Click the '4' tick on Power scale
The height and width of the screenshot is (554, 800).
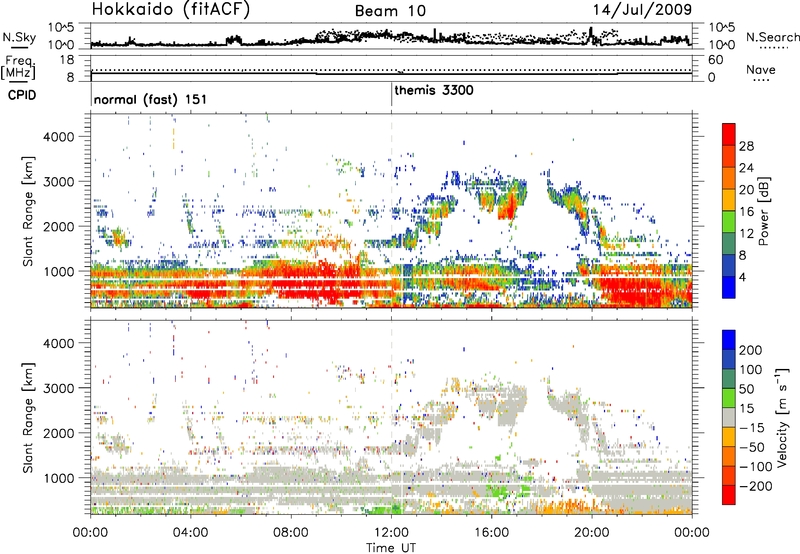coord(742,277)
